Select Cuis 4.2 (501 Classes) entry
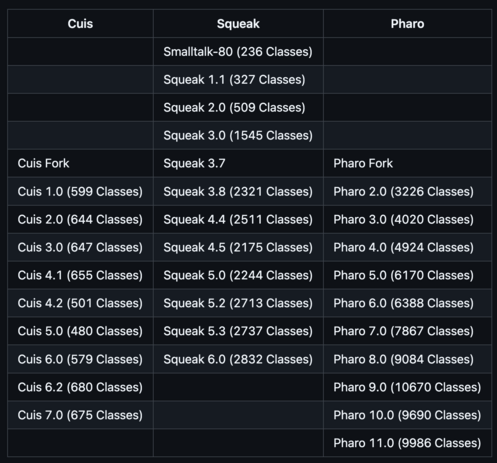Viewport: 497px width, 463px height. [80, 303]
